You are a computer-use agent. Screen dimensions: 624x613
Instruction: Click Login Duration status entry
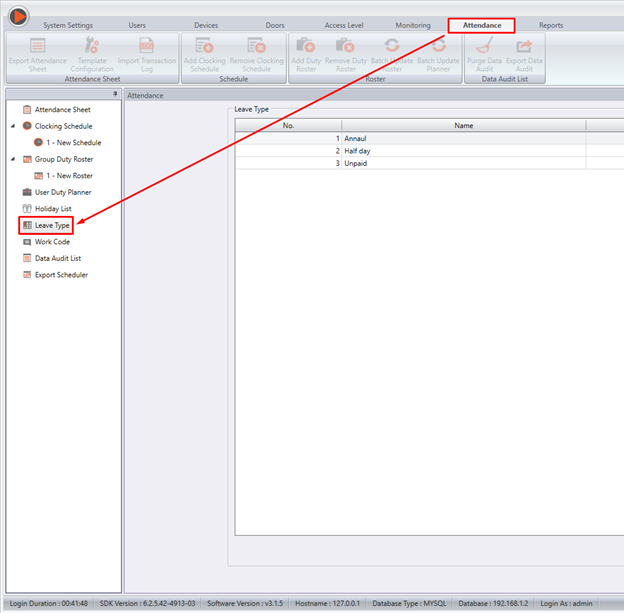click(49, 603)
